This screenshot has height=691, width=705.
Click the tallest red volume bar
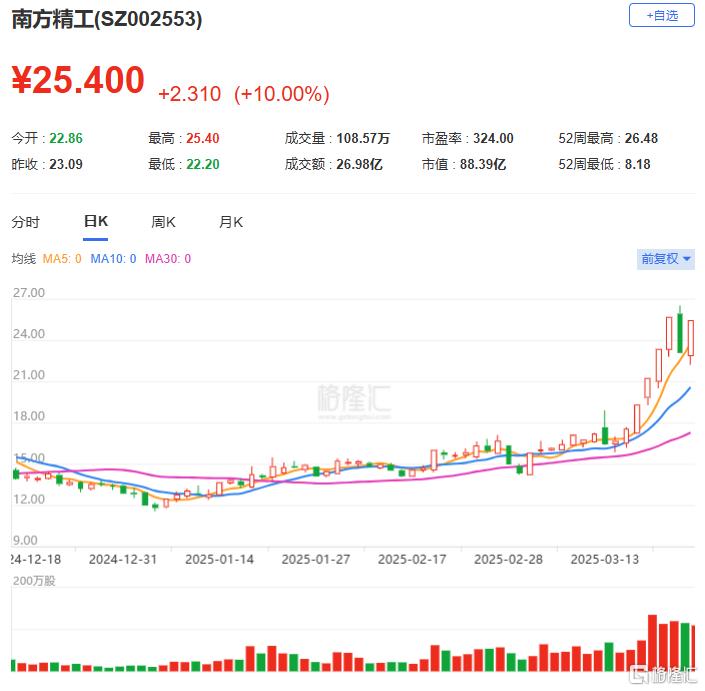coord(652,643)
